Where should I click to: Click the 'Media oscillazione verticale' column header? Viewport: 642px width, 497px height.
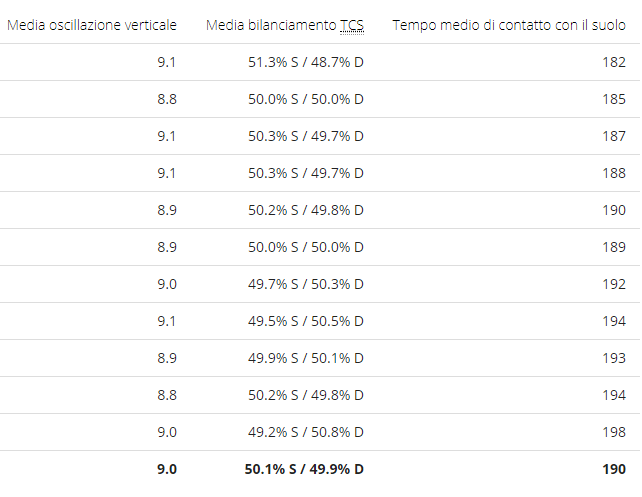coord(92,25)
